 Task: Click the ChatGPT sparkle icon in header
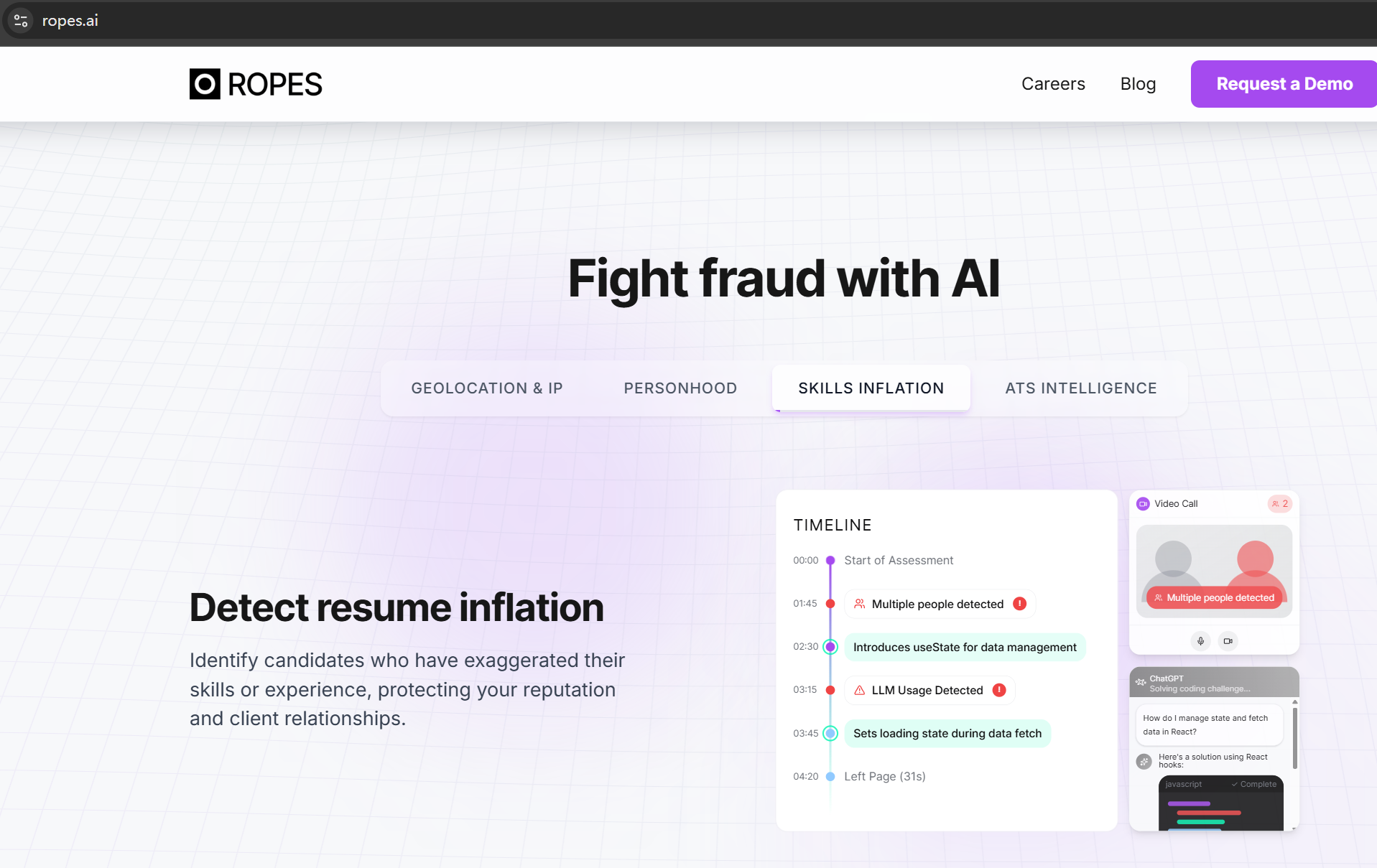[x=1141, y=682]
